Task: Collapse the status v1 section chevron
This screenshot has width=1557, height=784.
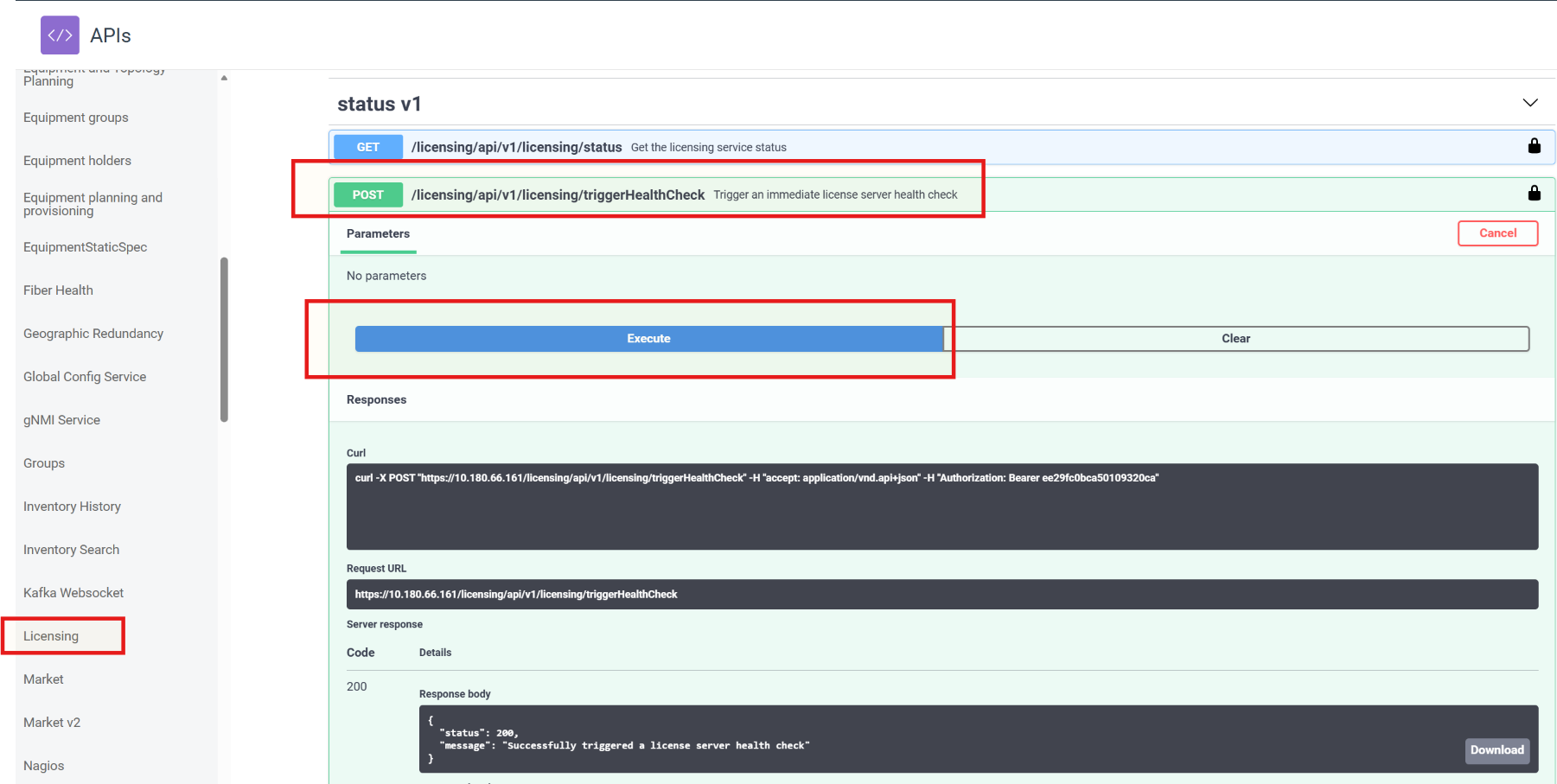Action: [x=1529, y=103]
